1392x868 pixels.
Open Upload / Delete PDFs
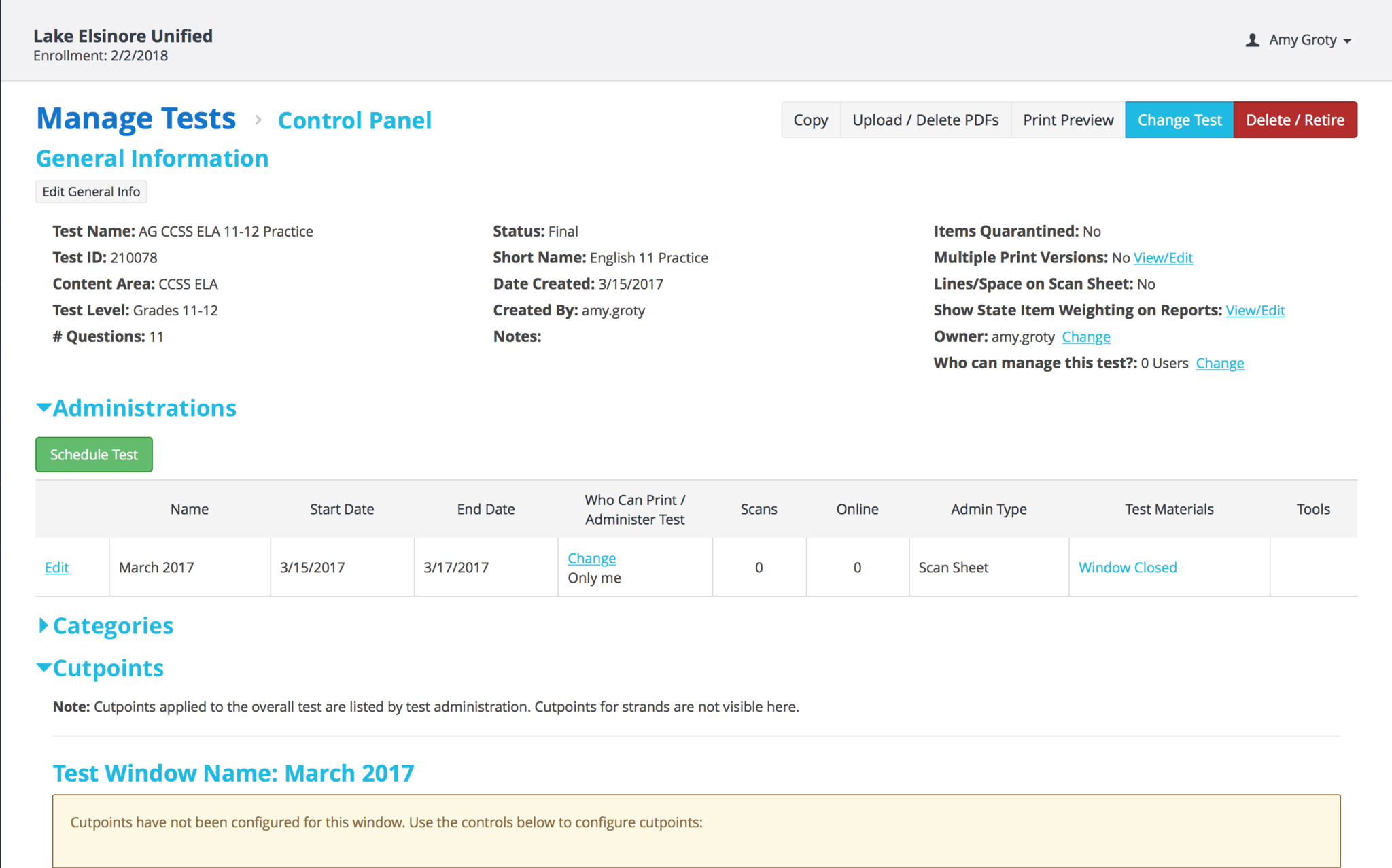(925, 120)
